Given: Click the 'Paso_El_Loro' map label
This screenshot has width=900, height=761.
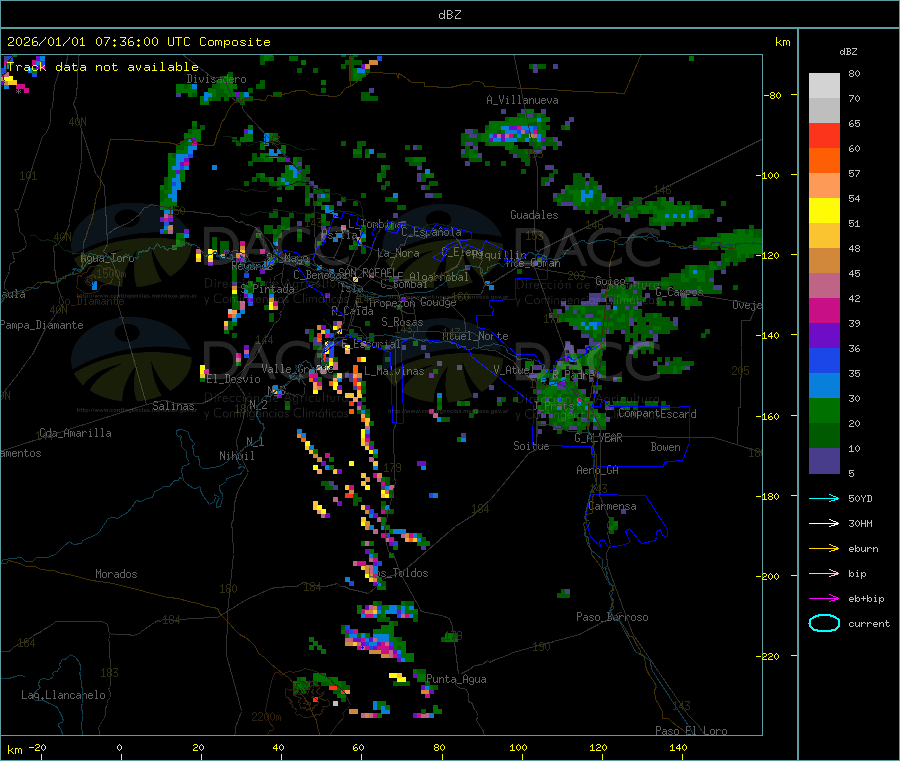Looking at the screenshot, I should (691, 731).
